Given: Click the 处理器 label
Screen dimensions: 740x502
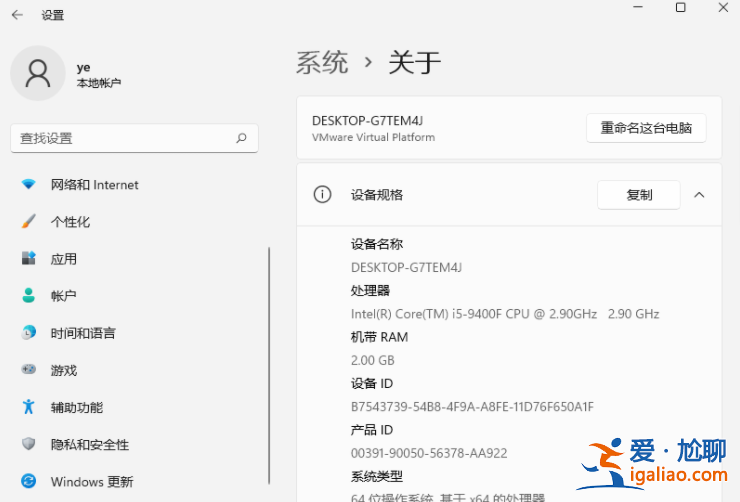Looking at the screenshot, I should coord(370,291).
